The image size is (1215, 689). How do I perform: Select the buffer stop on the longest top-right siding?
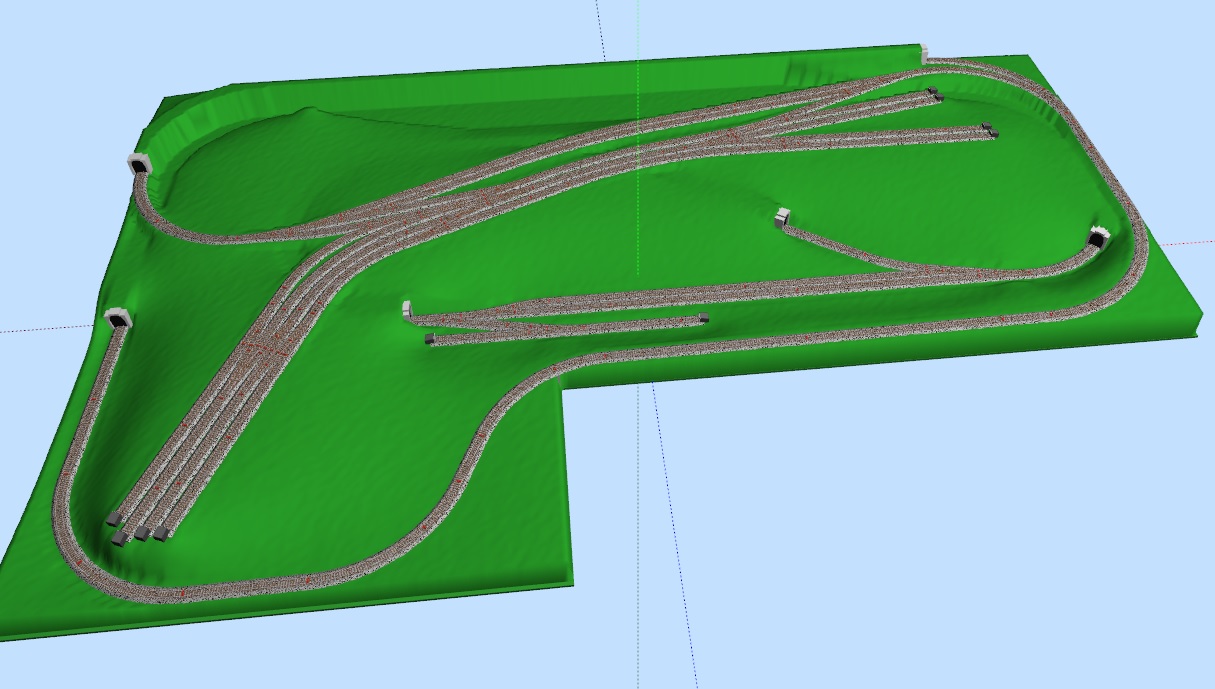coord(989,129)
